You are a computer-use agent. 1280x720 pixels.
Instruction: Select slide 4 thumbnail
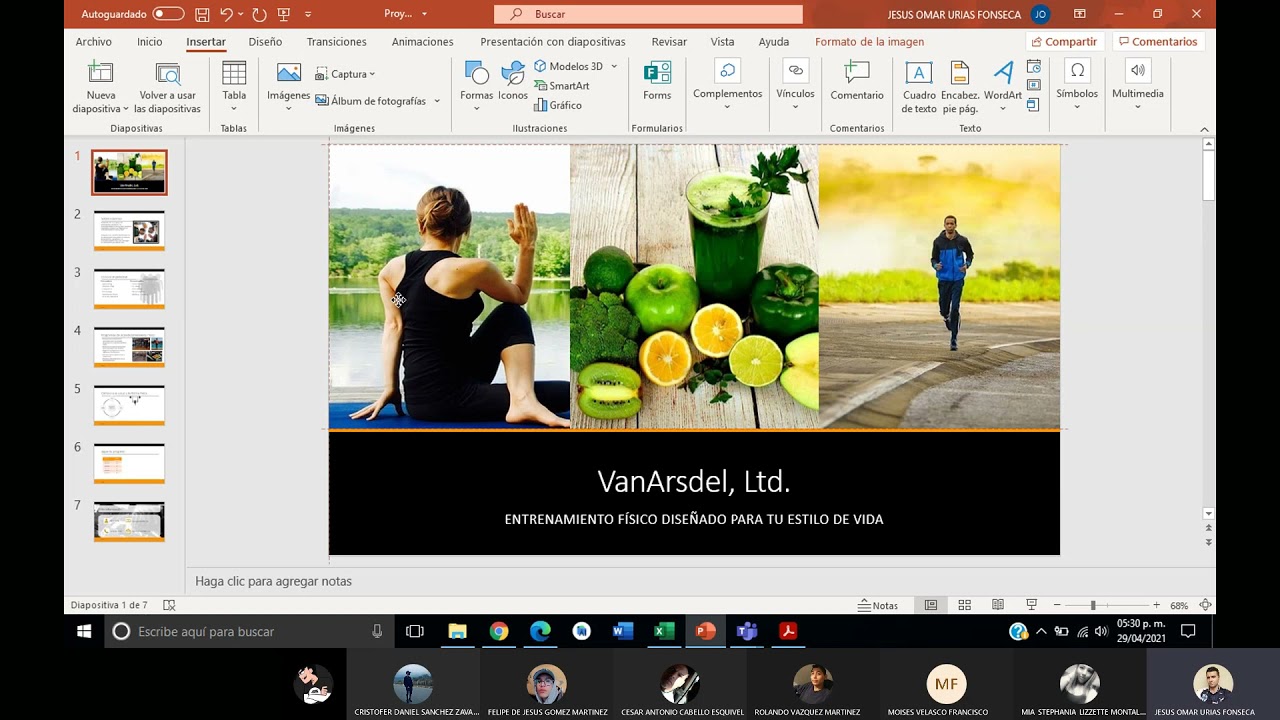(x=129, y=347)
